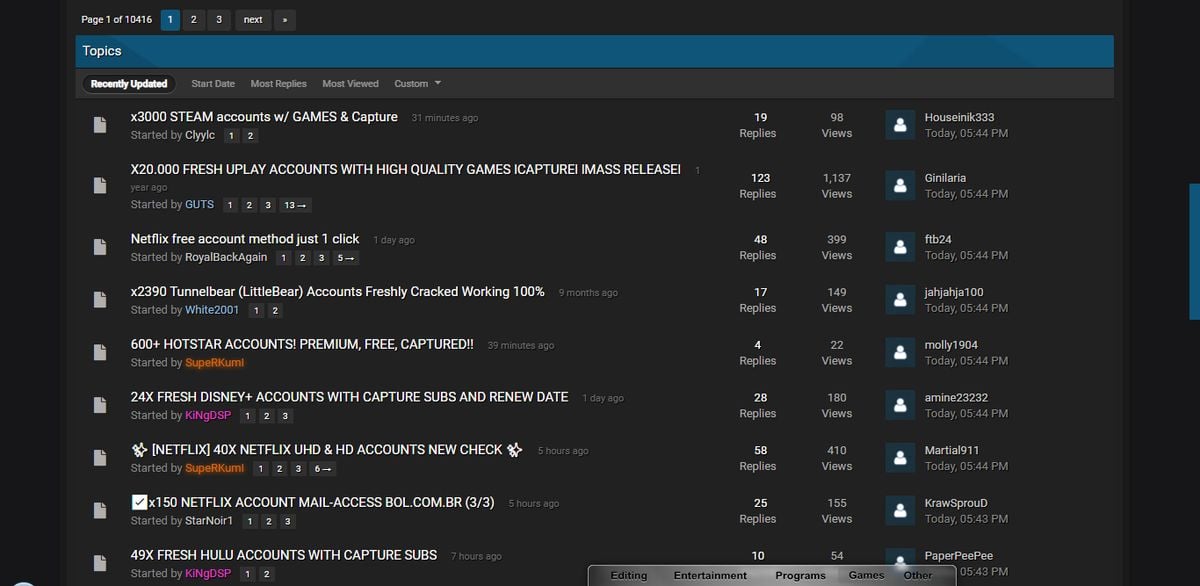1200x586 pixels.
Task: Go to page 3 in top pagination
Action: [218, 20]
